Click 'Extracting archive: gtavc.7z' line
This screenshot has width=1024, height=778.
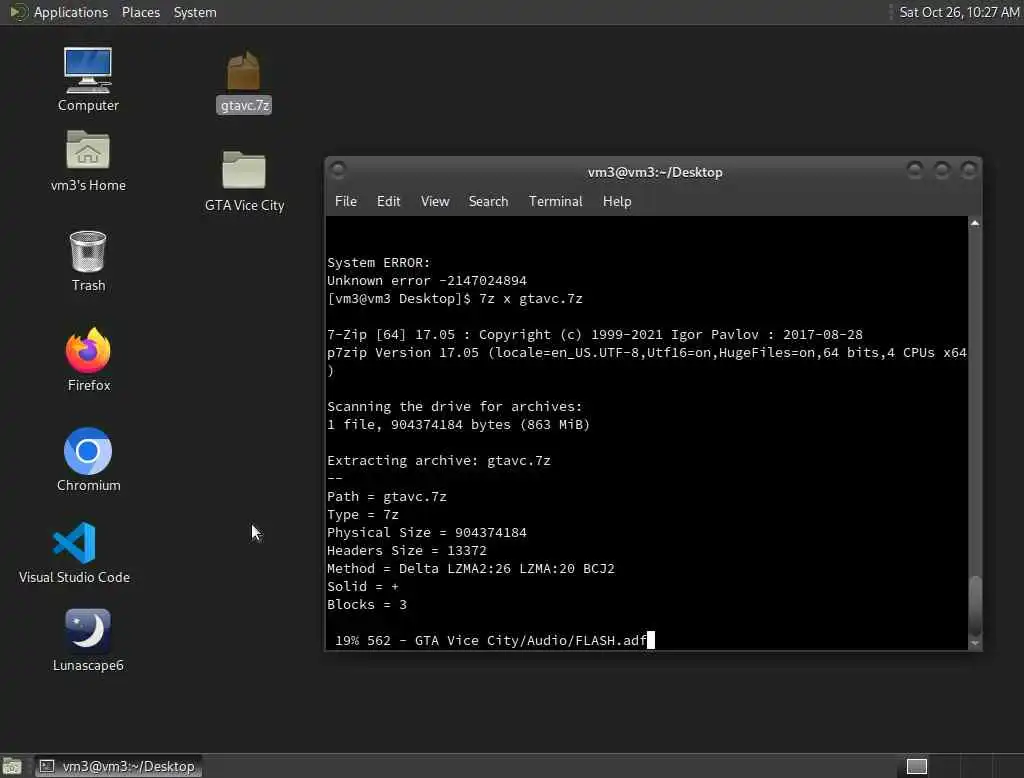click(439, 461)
